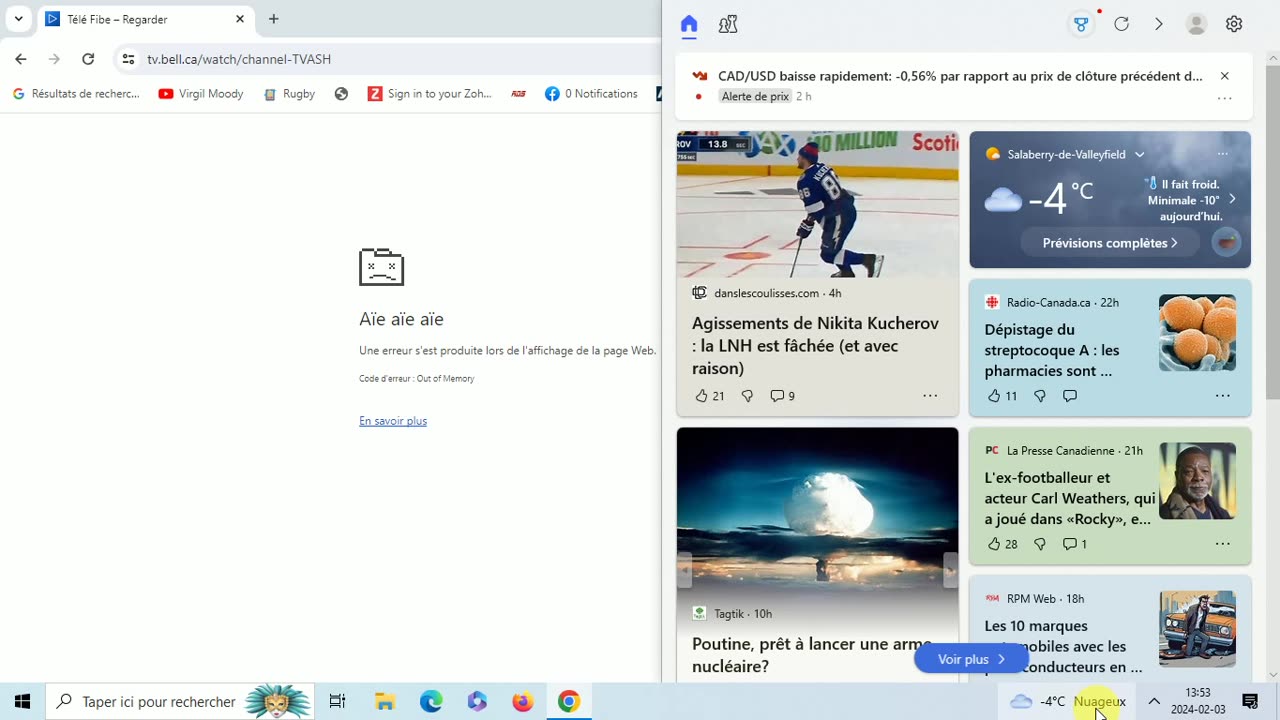This screenshot has height=720, width=1280.
Task: Show hidden system tray icons
Action: [x=1154, y=702]
